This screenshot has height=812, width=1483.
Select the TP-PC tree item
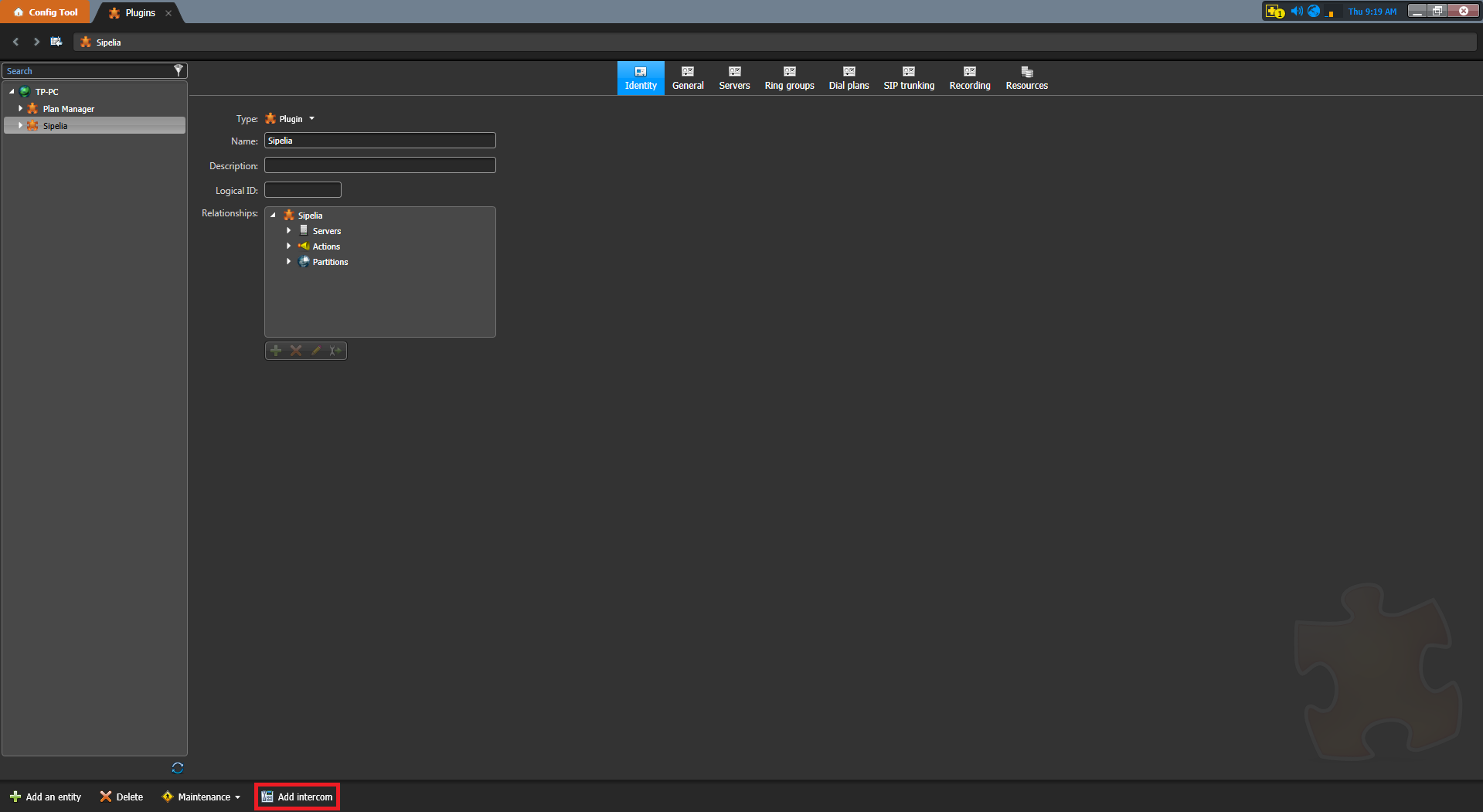46,92
